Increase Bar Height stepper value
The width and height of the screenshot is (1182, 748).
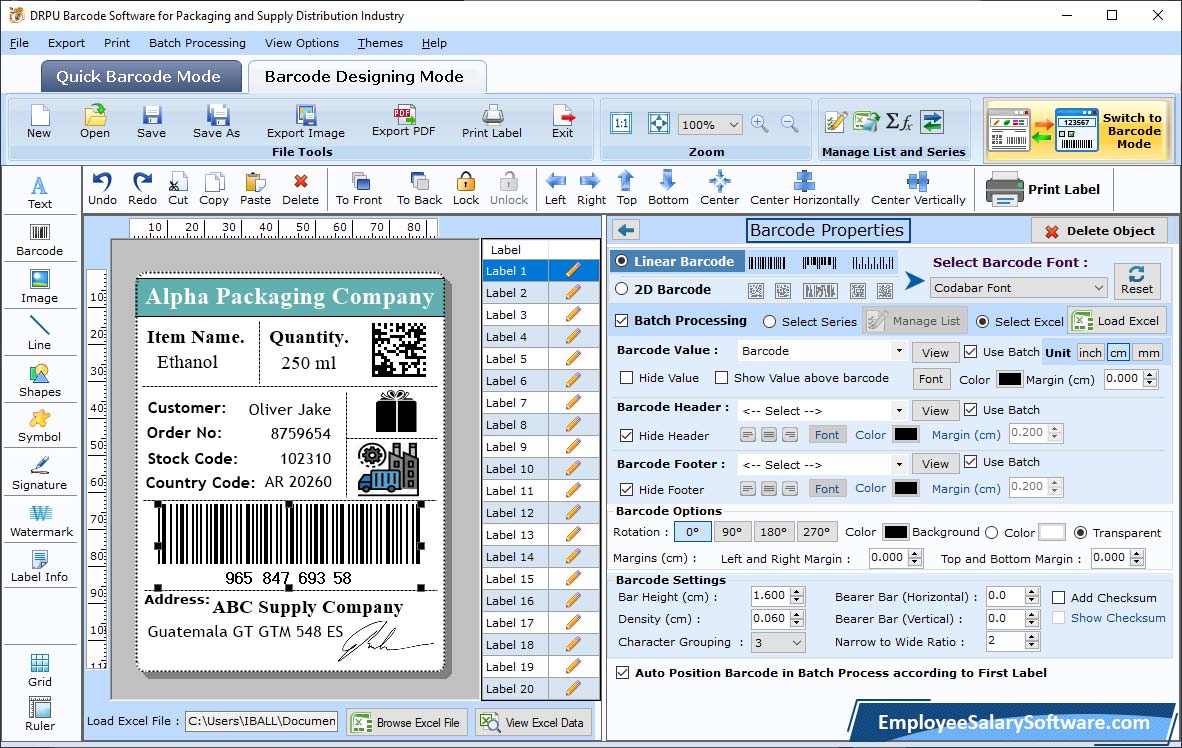798,591
